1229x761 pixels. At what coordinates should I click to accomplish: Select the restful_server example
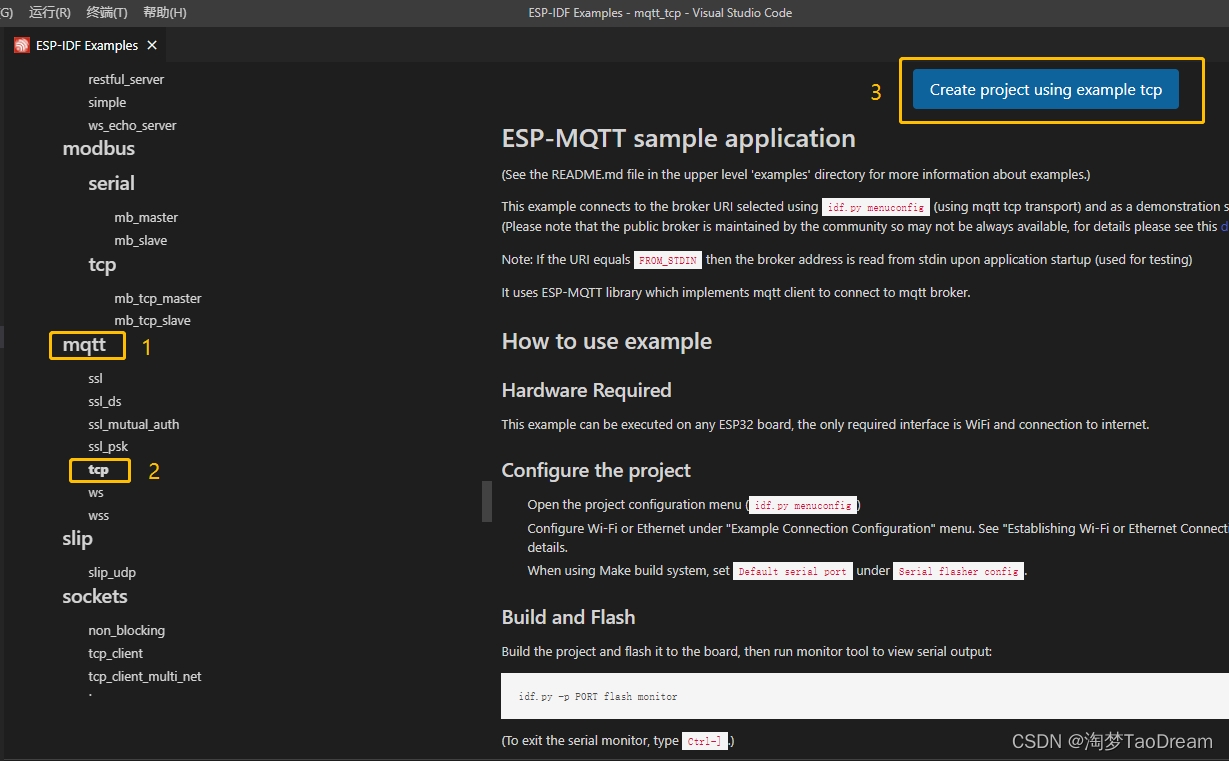click(x=126, y=79)
